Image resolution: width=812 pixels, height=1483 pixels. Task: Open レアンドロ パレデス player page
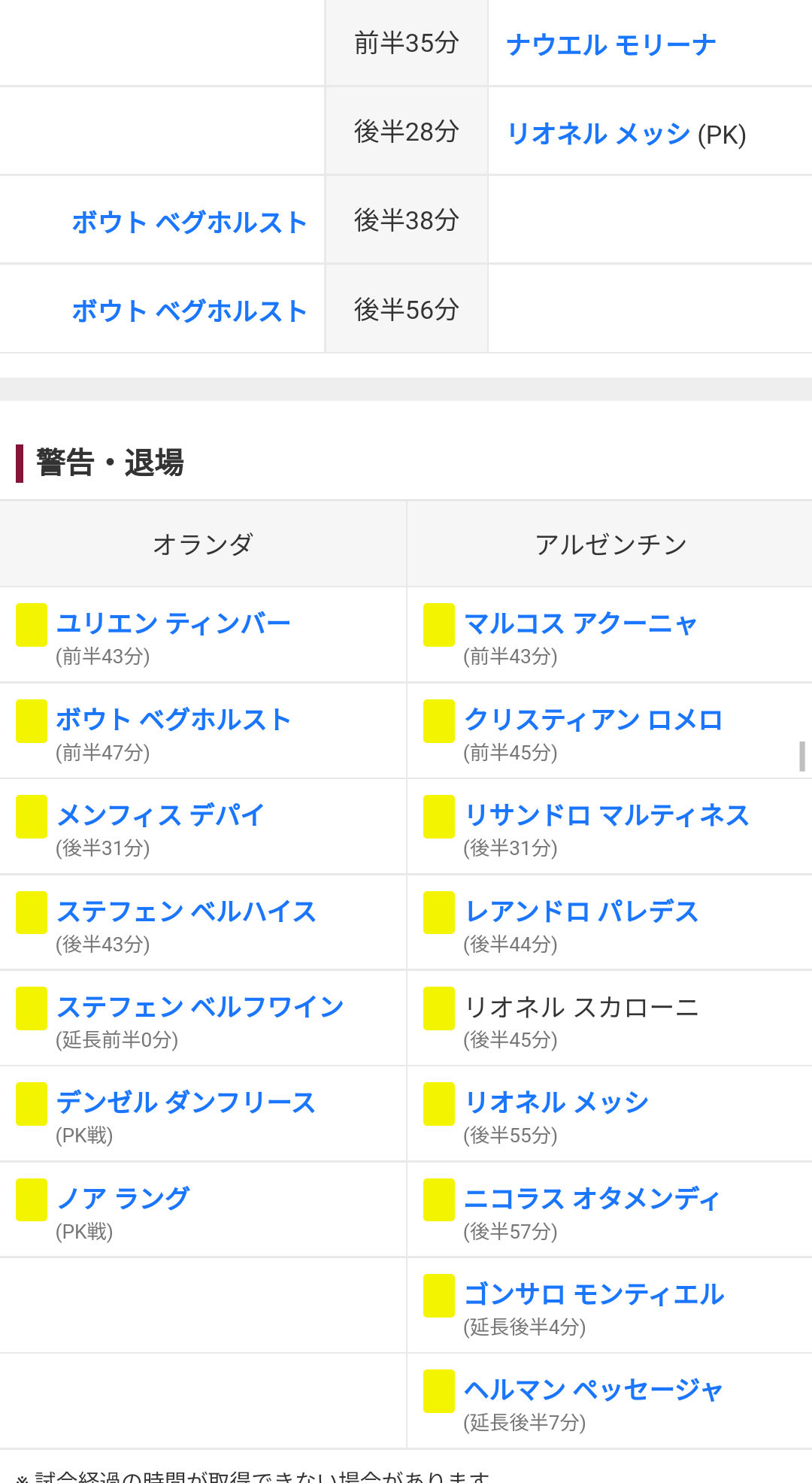tap(581, 911)
